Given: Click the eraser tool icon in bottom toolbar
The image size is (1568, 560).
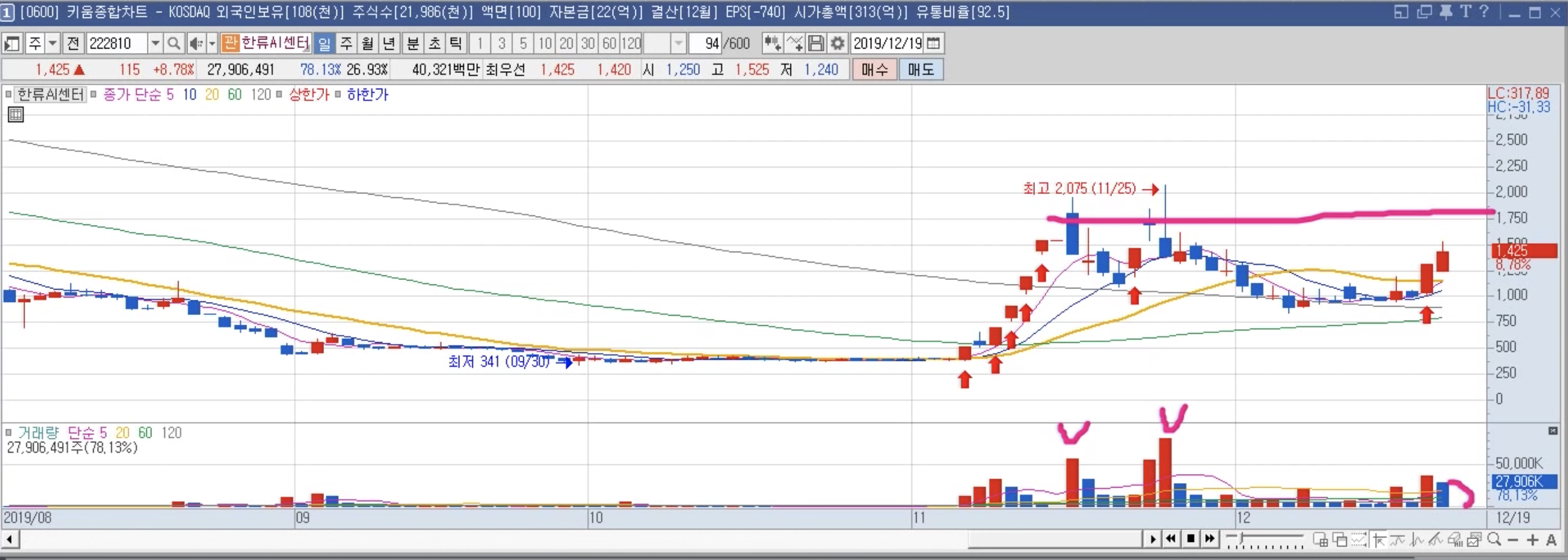Looking at the screenshot, I should pos(1455,539).
